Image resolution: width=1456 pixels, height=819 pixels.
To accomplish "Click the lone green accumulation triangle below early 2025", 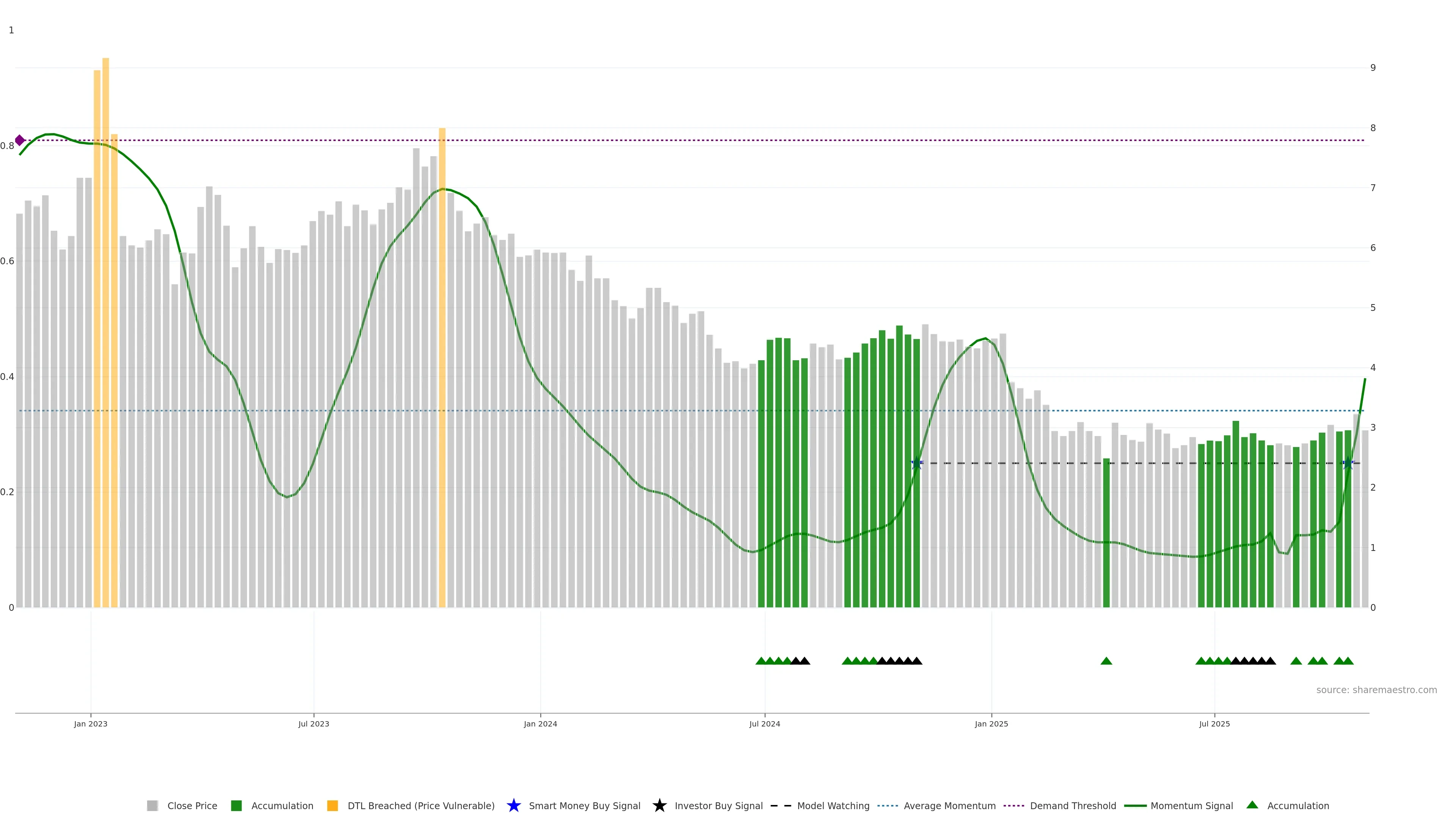I will [x=1106, y=661].
